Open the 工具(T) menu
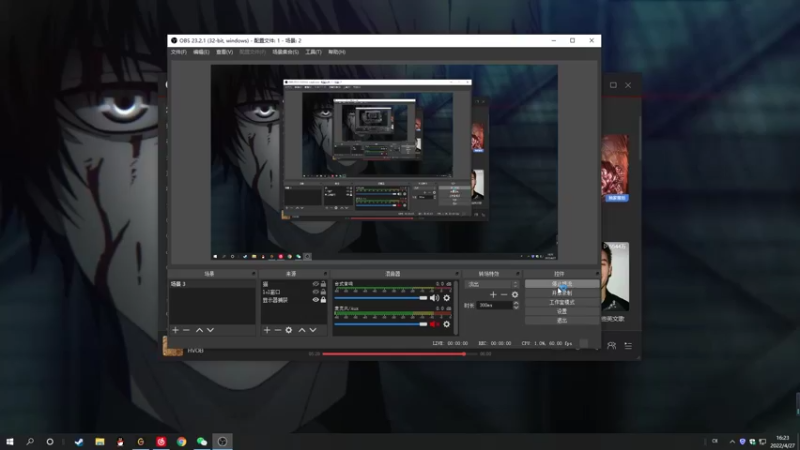Image resolution: width=800 pixels, height=450 pixels. tap(313, 52)
